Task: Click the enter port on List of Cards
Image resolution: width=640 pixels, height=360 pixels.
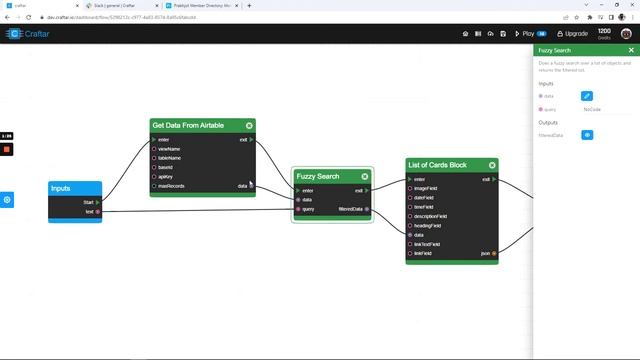Action: pyautogui.click(x=410, y=179)
